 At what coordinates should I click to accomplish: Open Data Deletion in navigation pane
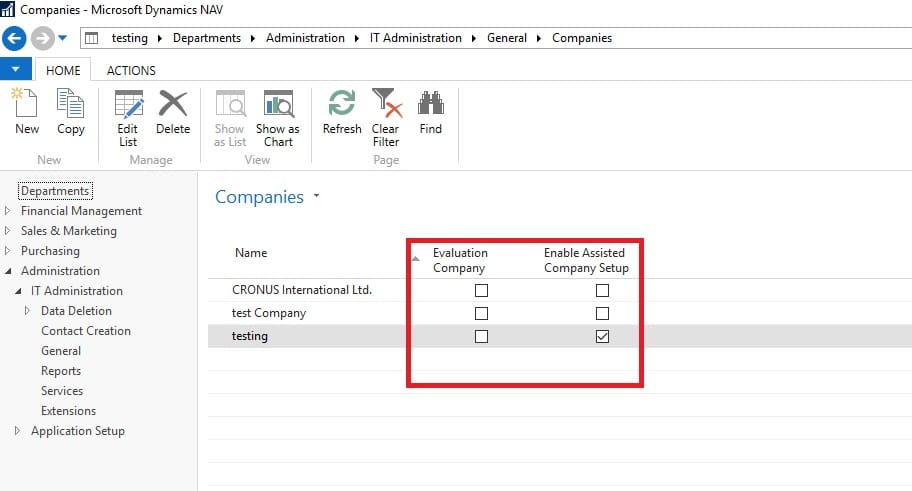point(76,311)
